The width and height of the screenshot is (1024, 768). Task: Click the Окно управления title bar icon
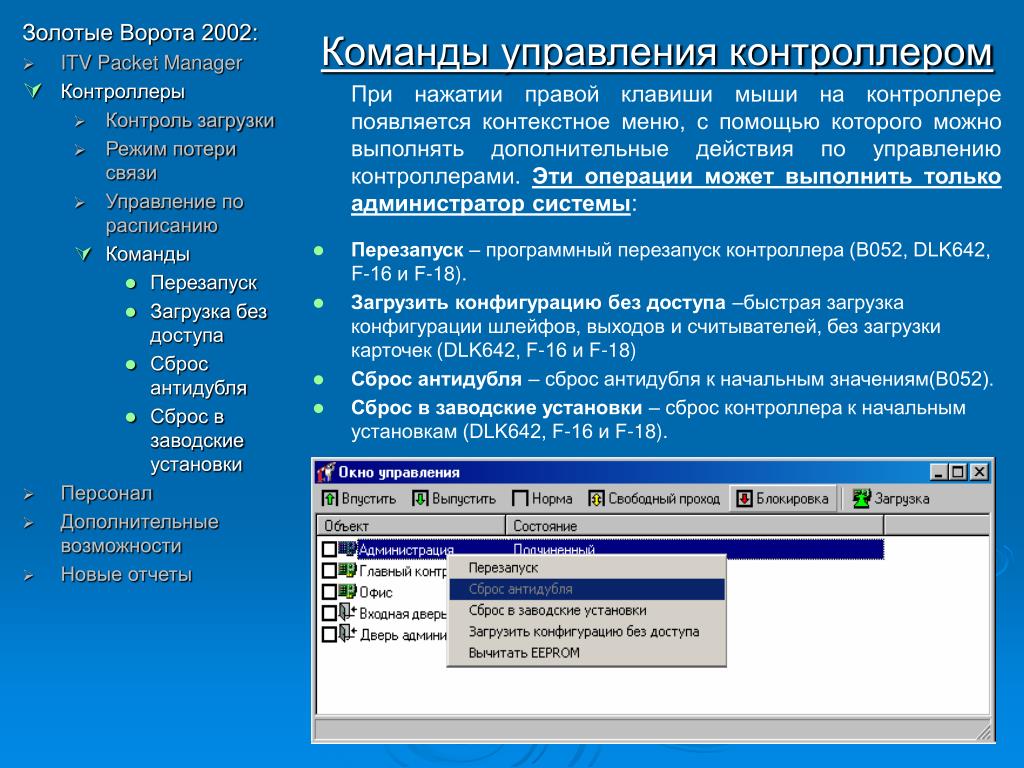tap(325, 472)
